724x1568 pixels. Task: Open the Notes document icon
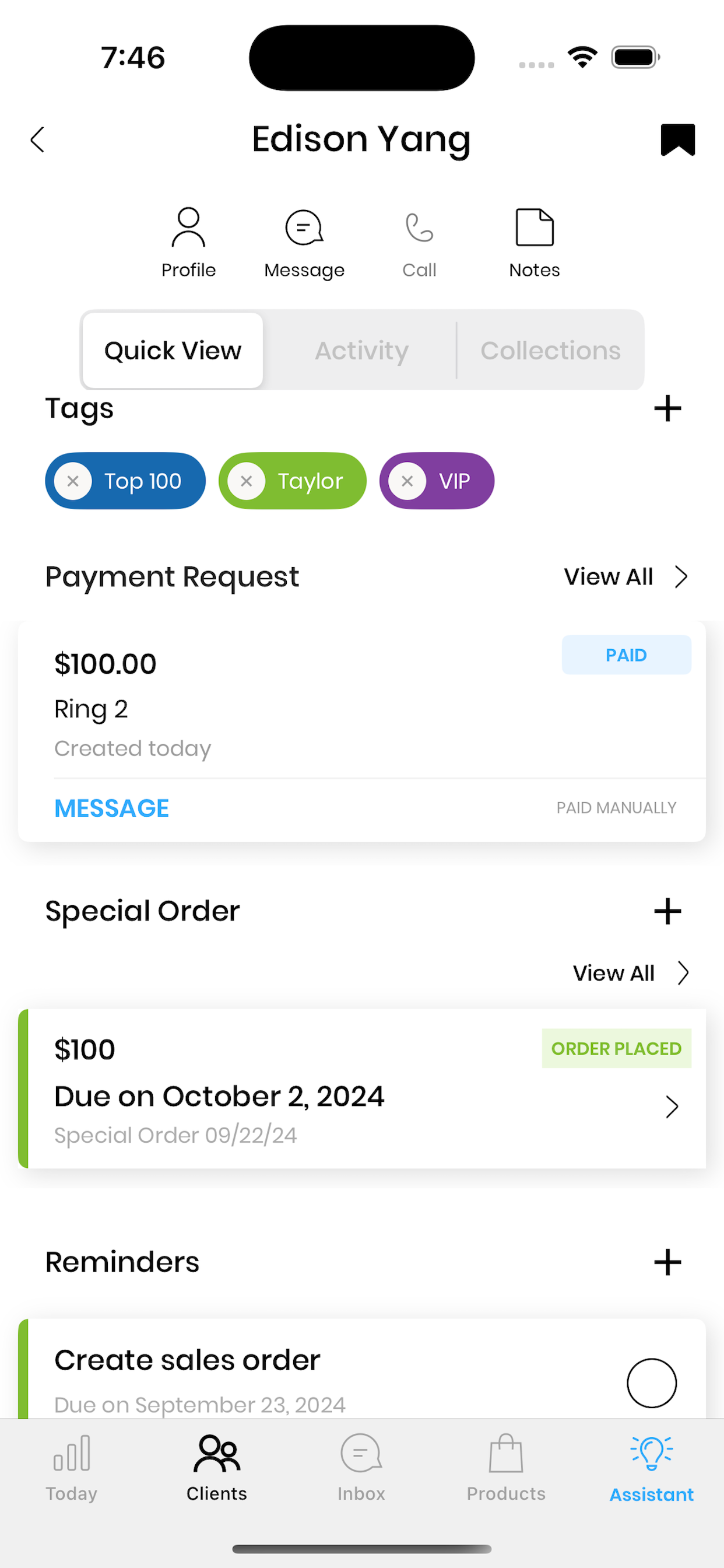[534, 228]
